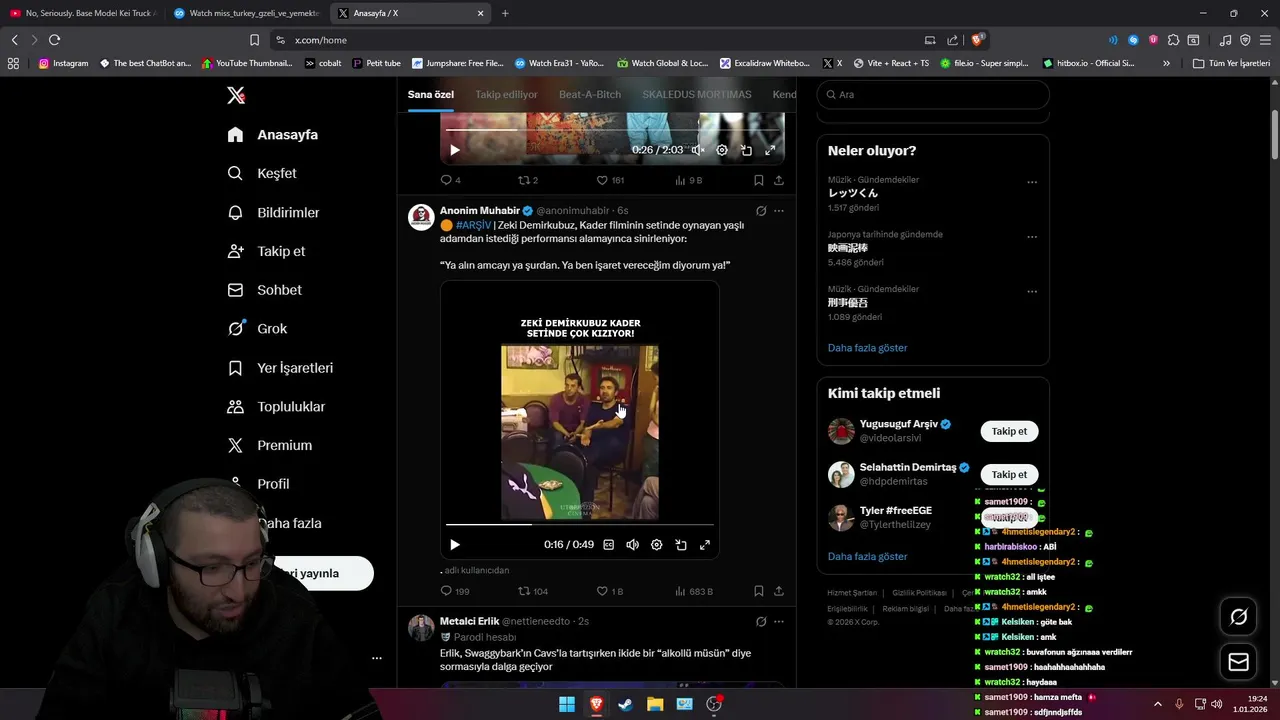Toggle captions on Zeki Demirkubuz video
1280x720 pixels.
coord(608,545)
